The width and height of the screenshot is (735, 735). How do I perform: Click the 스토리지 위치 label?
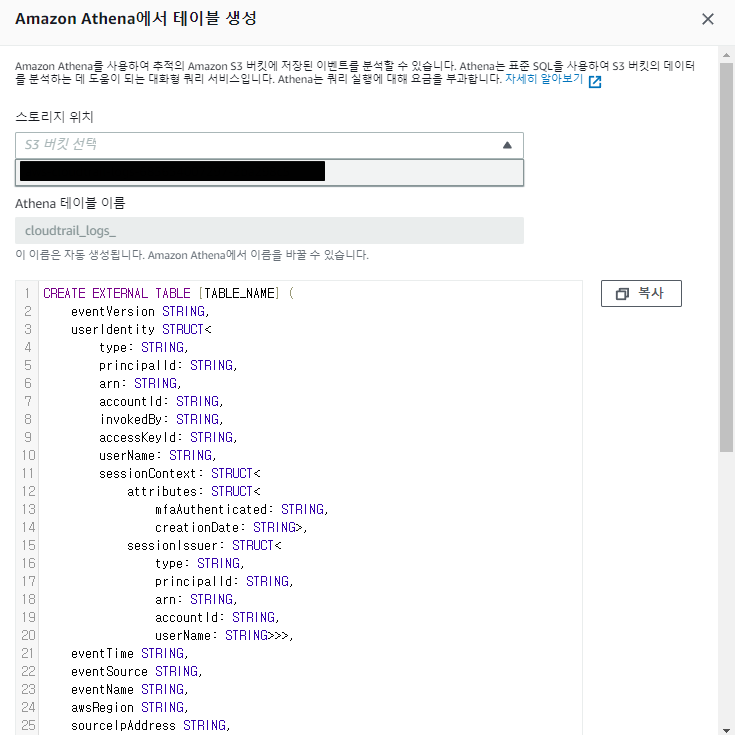click(54, 116)
